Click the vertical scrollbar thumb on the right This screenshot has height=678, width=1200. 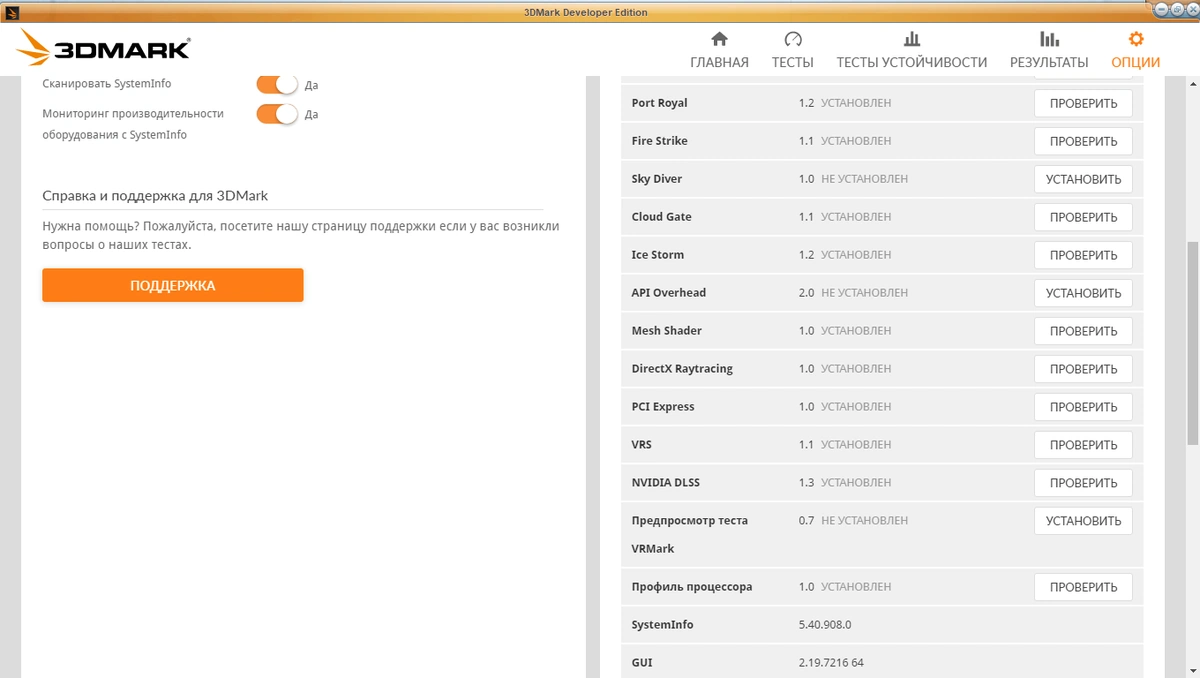coord(1192,343)
